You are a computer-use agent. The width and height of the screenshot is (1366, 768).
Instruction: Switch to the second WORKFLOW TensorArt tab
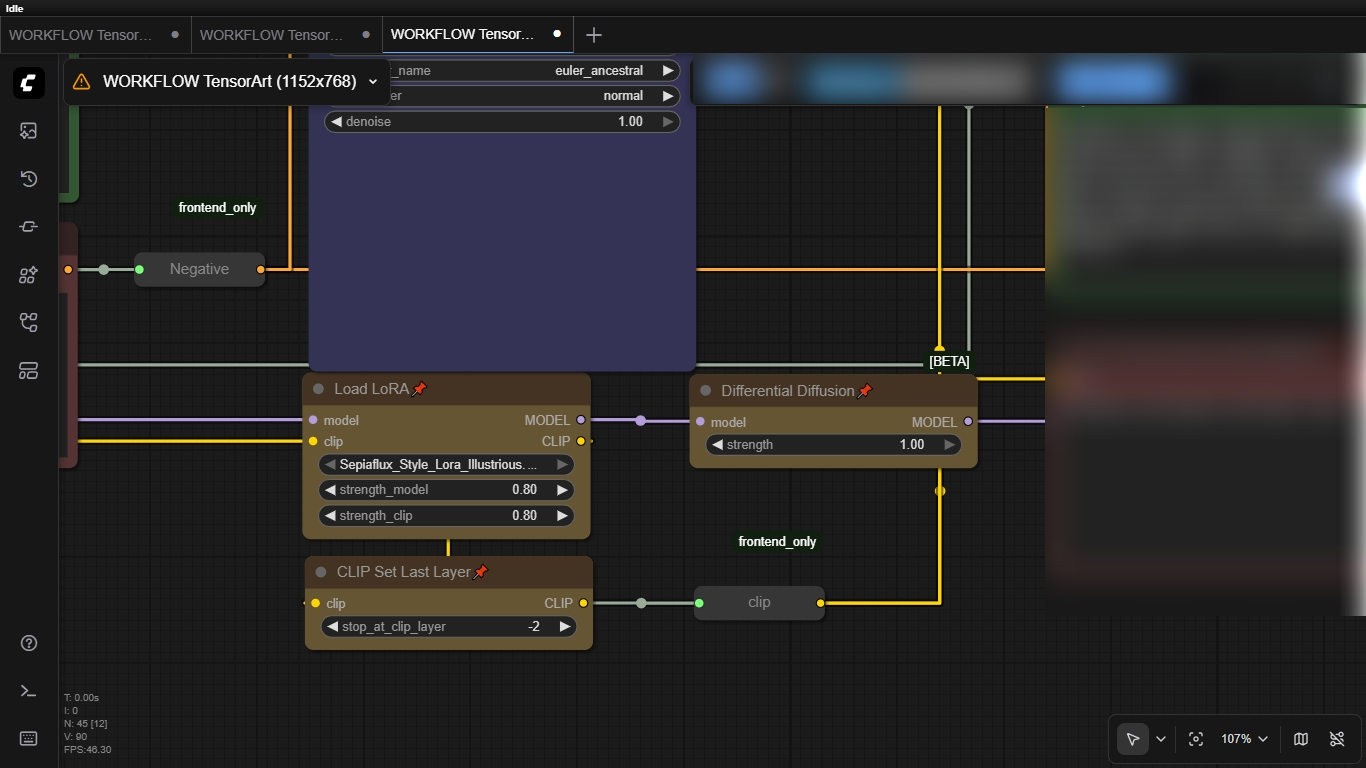pyautogui.click(x=272, y=34)
